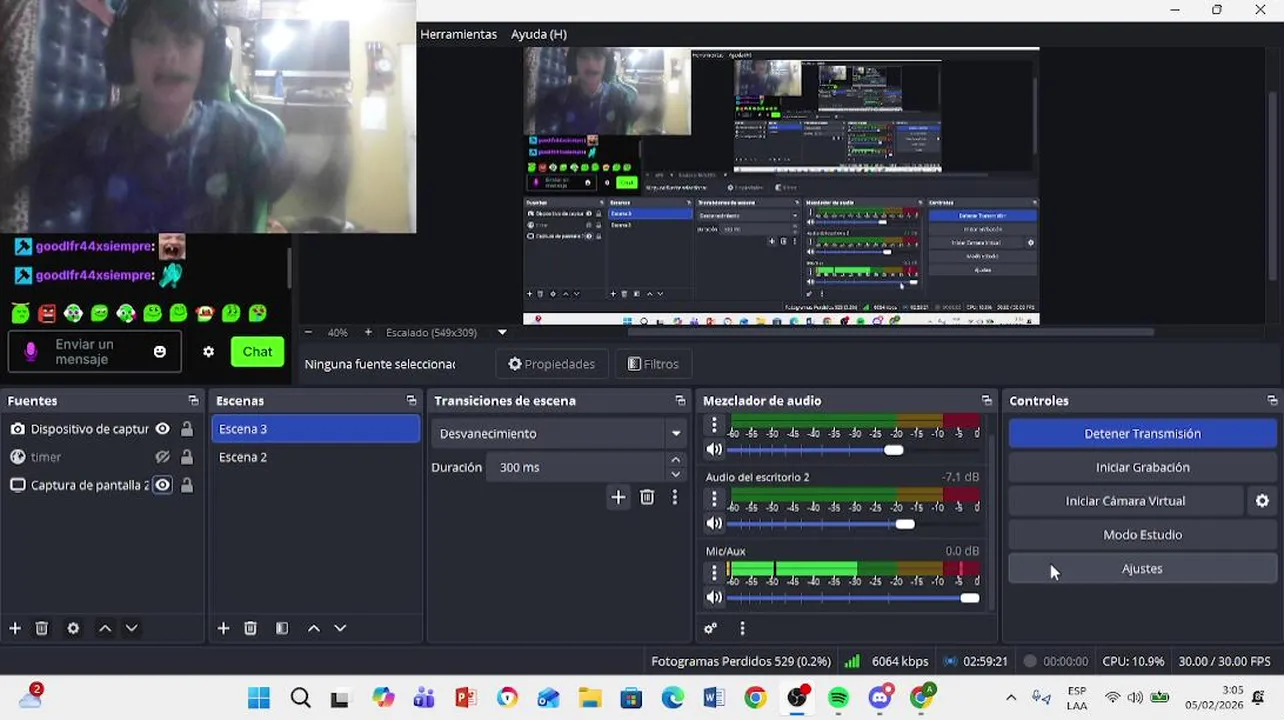Adjust Mic/Aux volume slider

pyautogui.click(x=855, y=597)
